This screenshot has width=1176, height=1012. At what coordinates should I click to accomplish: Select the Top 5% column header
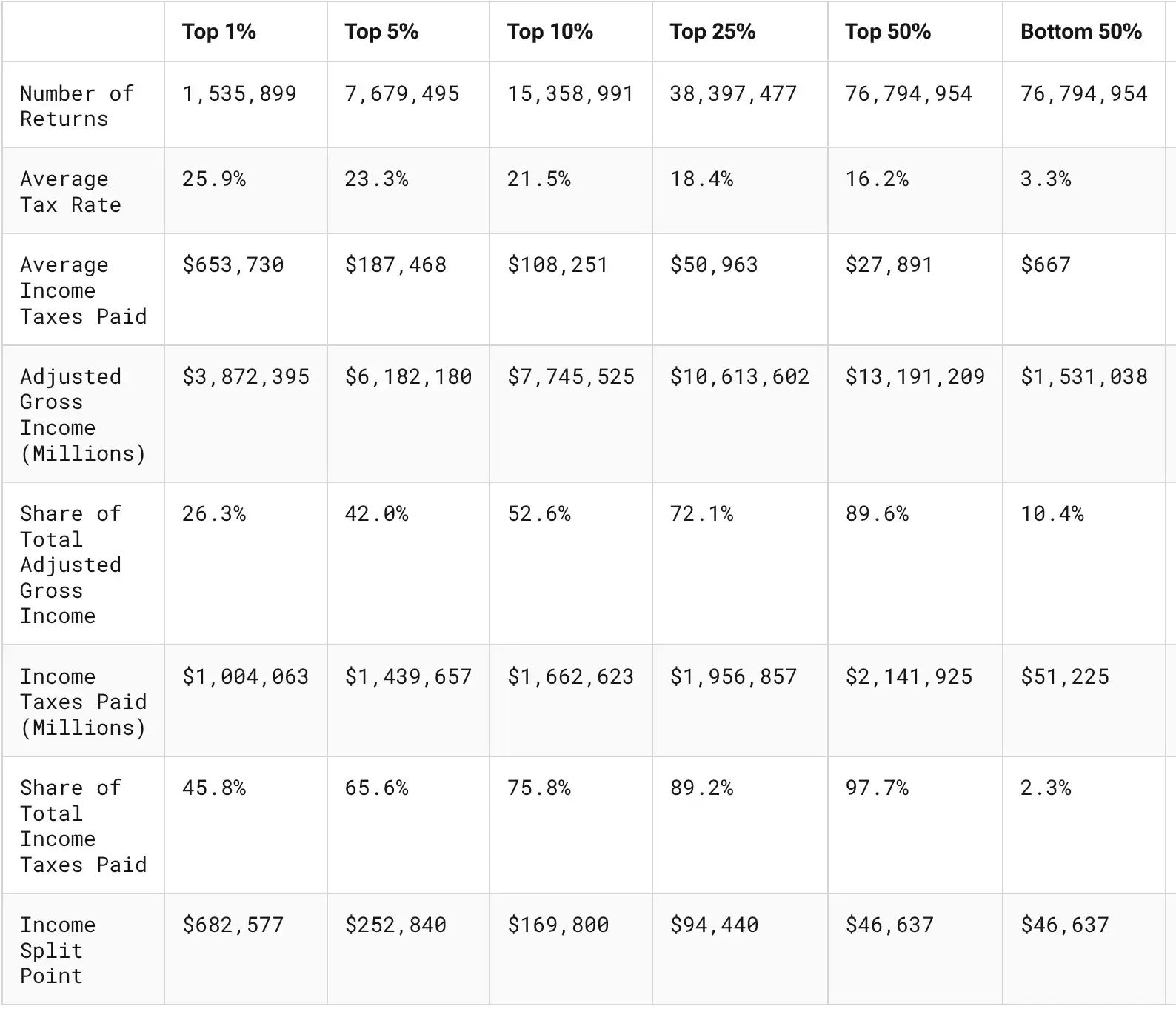coord(381,32)
